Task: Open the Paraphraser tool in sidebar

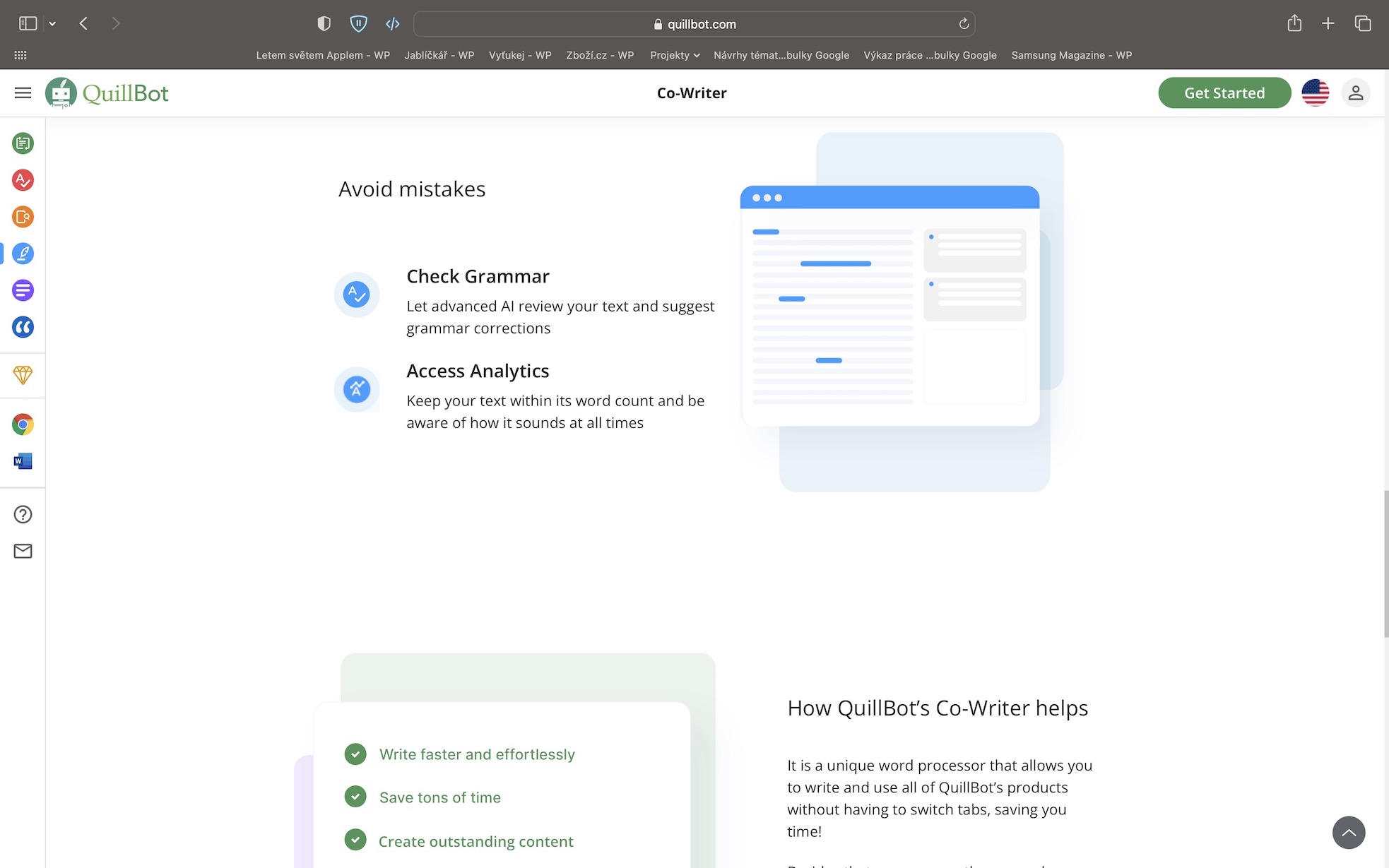Action: 23,143
